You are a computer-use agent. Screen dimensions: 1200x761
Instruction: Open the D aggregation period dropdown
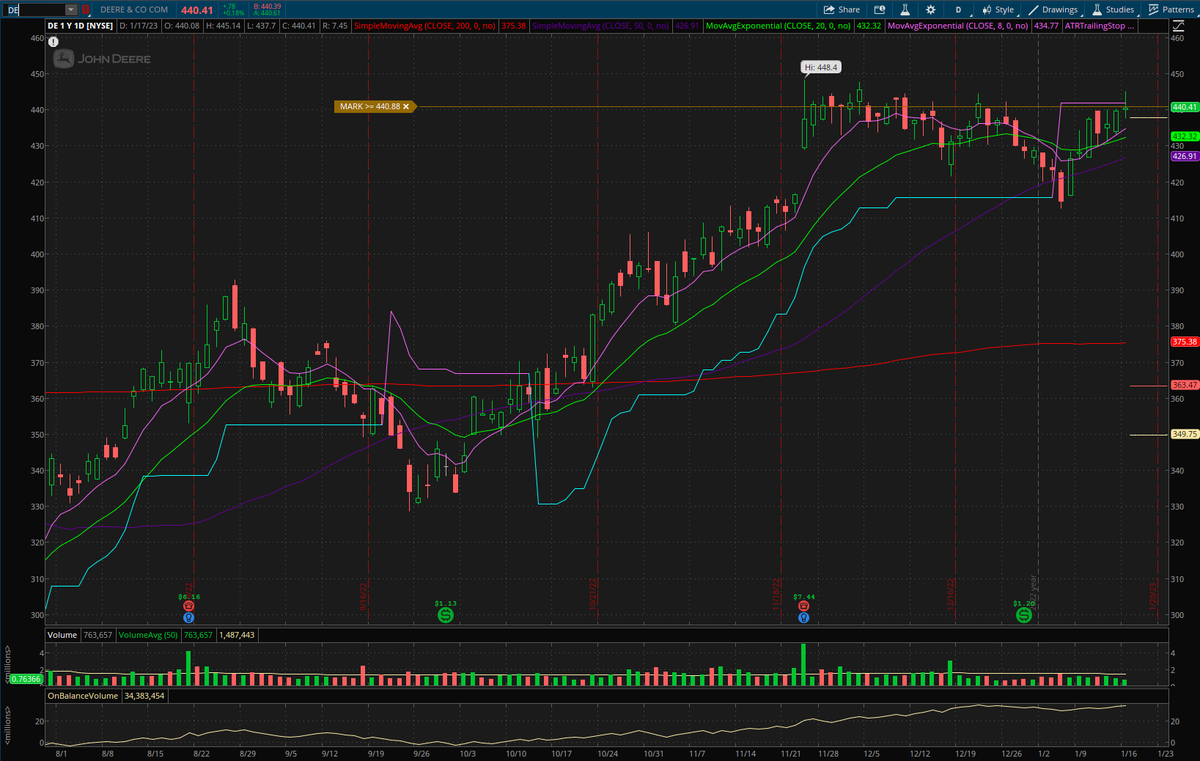pos(957,9)
